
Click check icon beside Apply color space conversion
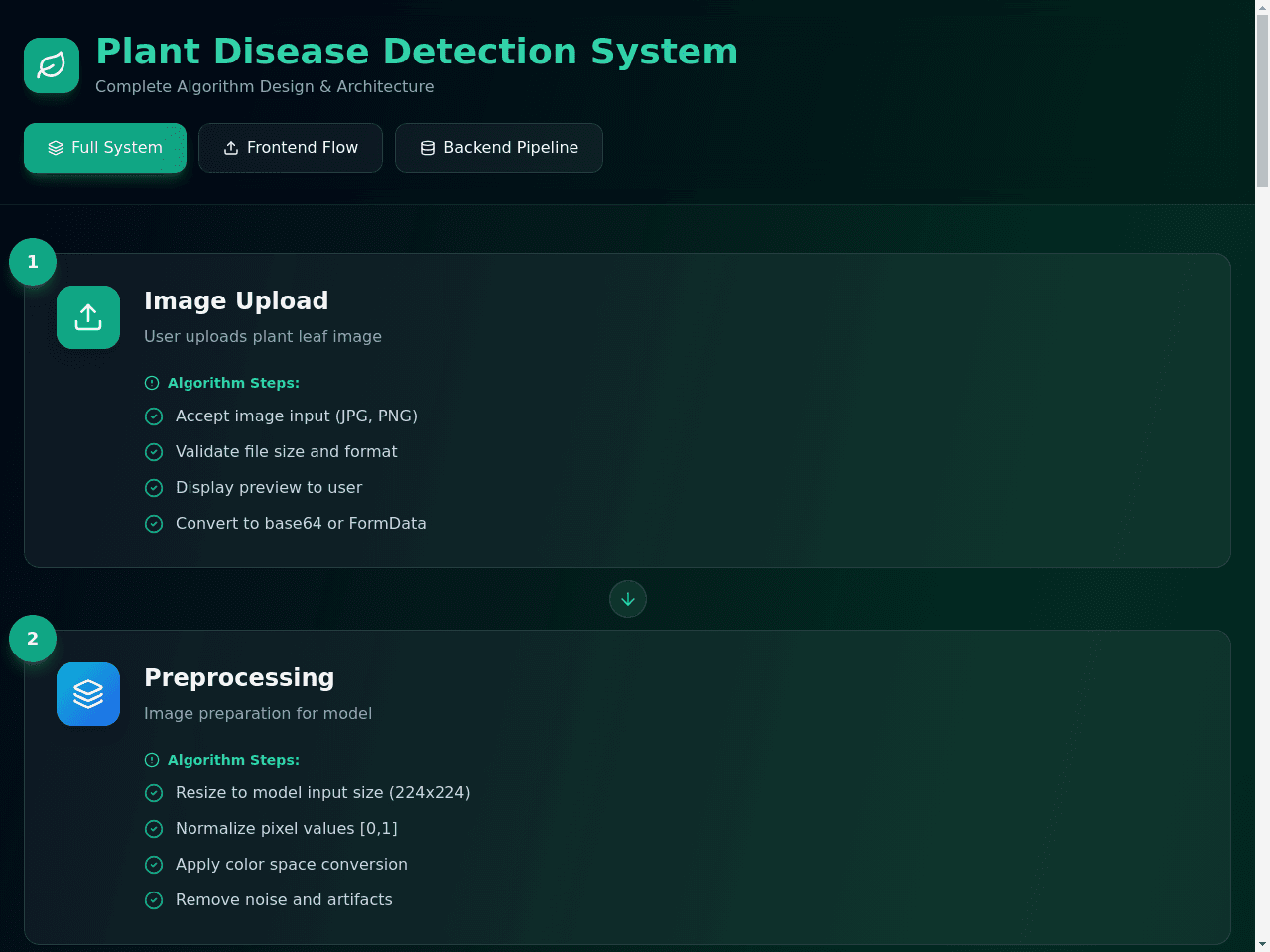154,865
